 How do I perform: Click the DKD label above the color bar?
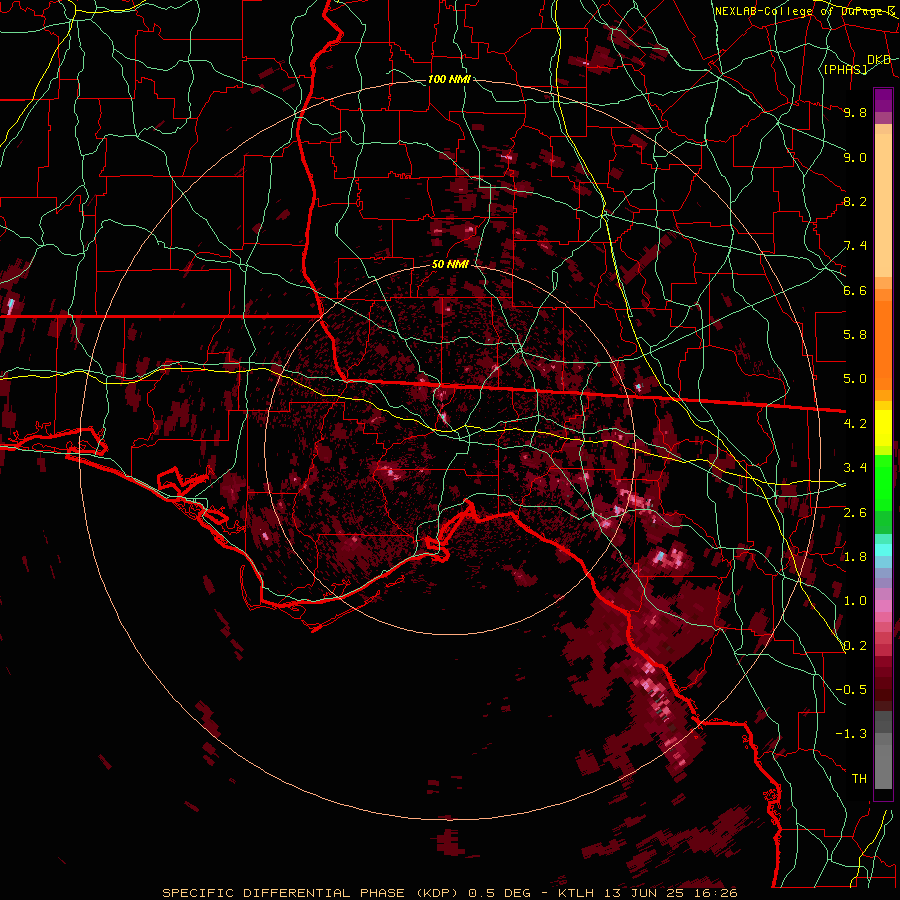879,60
